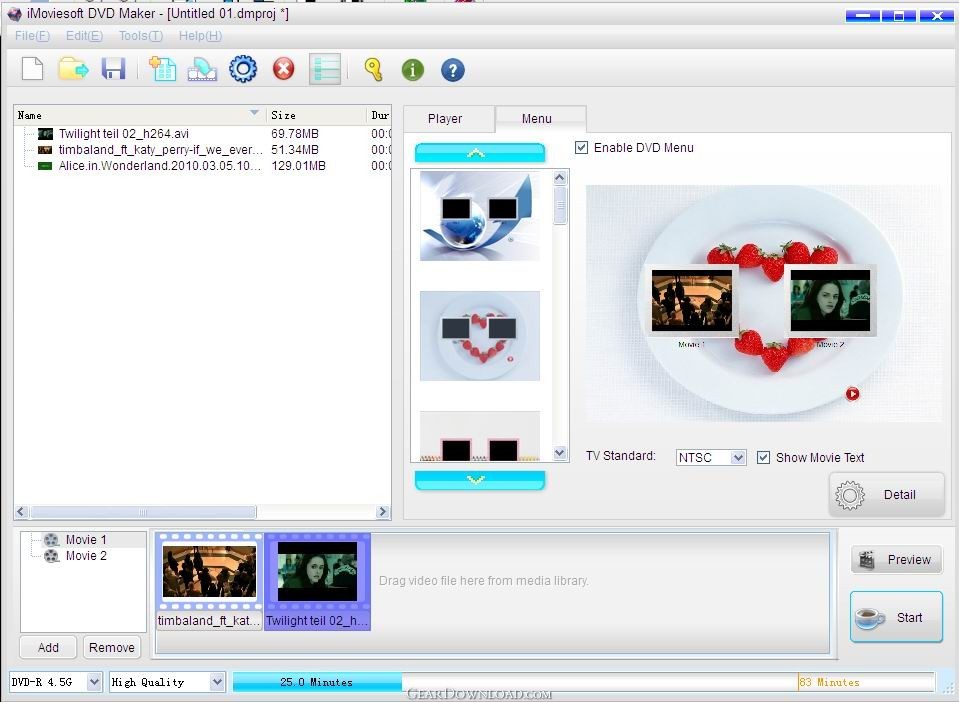Screen dimensions: 959x702
Task: Open the Help menu
Action: [x=201, y=35]
